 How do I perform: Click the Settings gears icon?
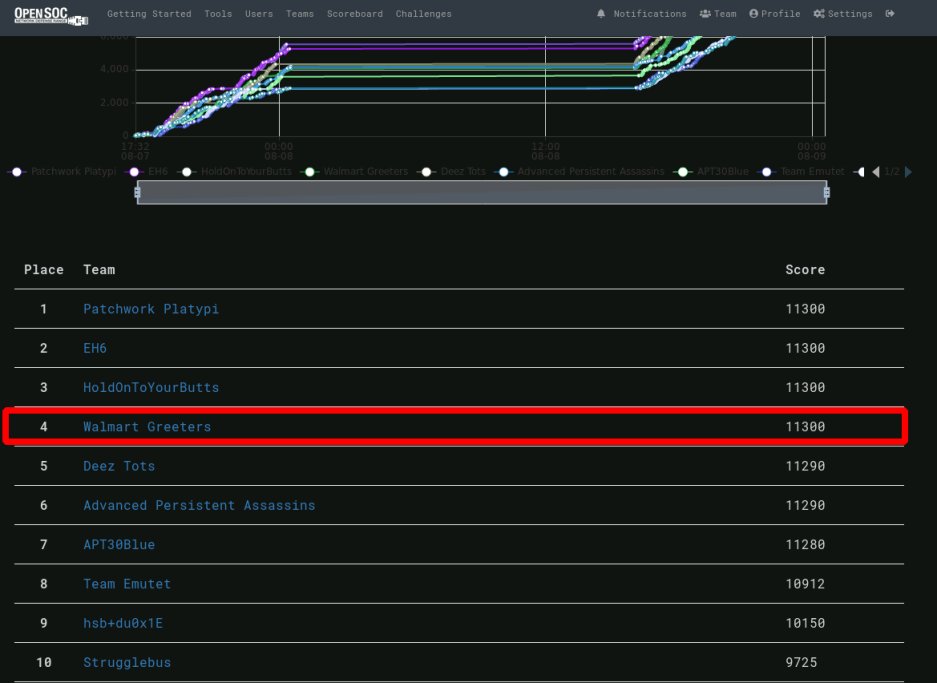(x=819, y=14)
